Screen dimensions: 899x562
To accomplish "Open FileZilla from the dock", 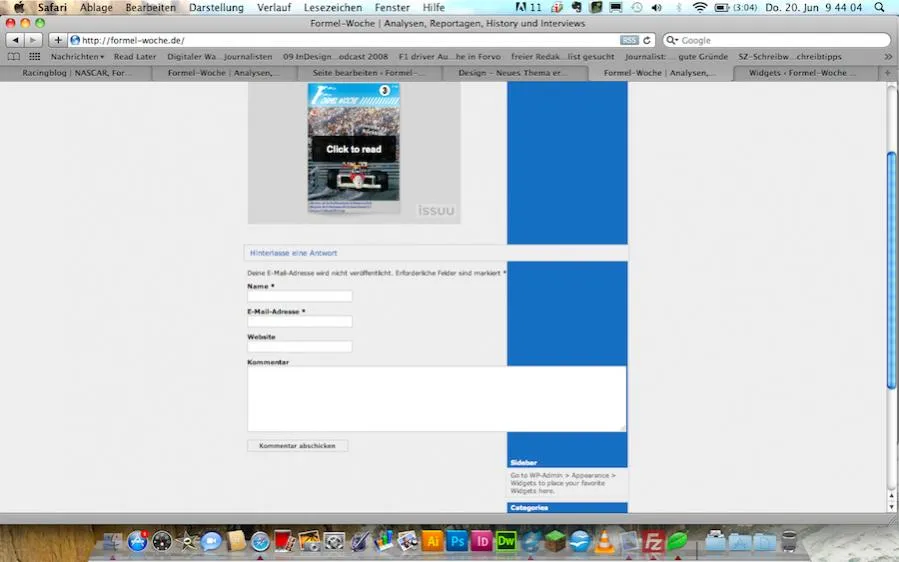I will [x=652, y=541].
